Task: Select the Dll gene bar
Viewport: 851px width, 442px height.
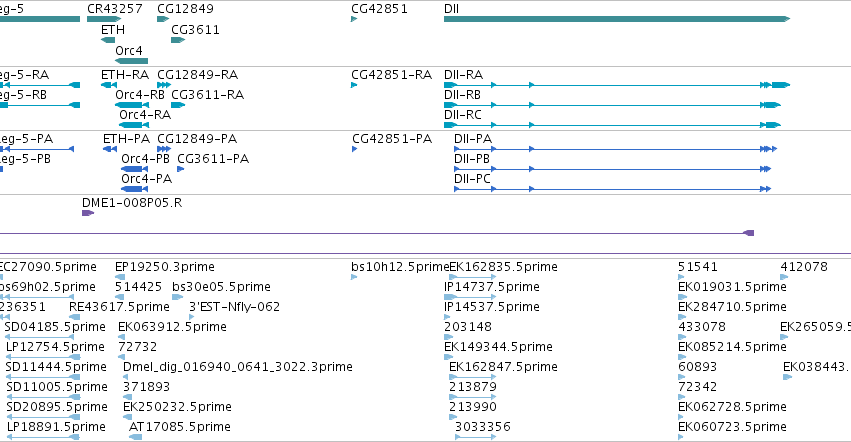Action: tap(617, 19)
